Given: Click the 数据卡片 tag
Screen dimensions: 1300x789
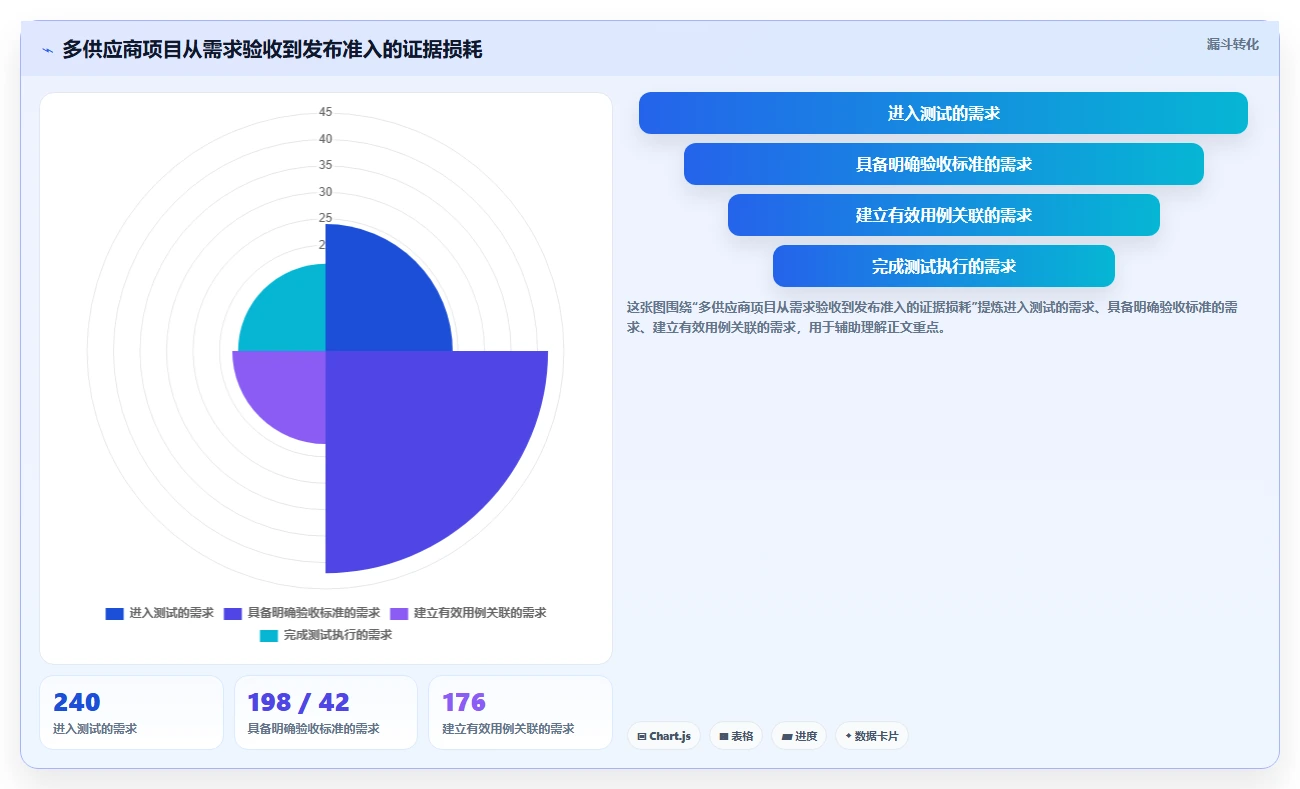Looking at the screenshot, I should (872, 736).
